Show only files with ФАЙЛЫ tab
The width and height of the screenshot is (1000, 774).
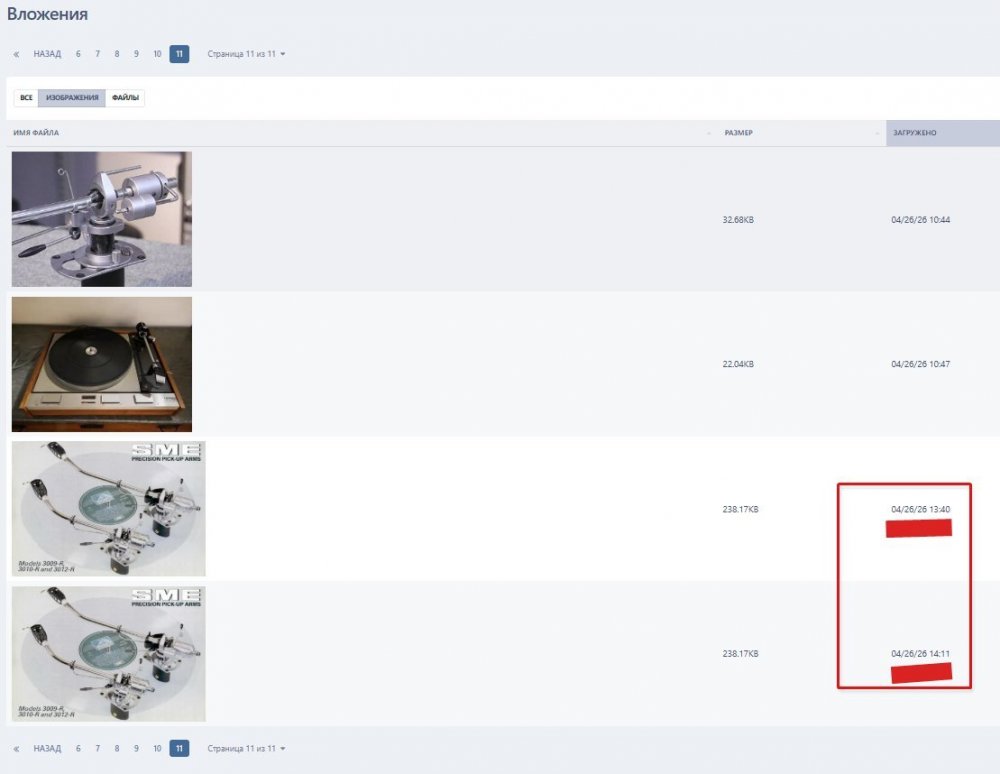point(125,98)
